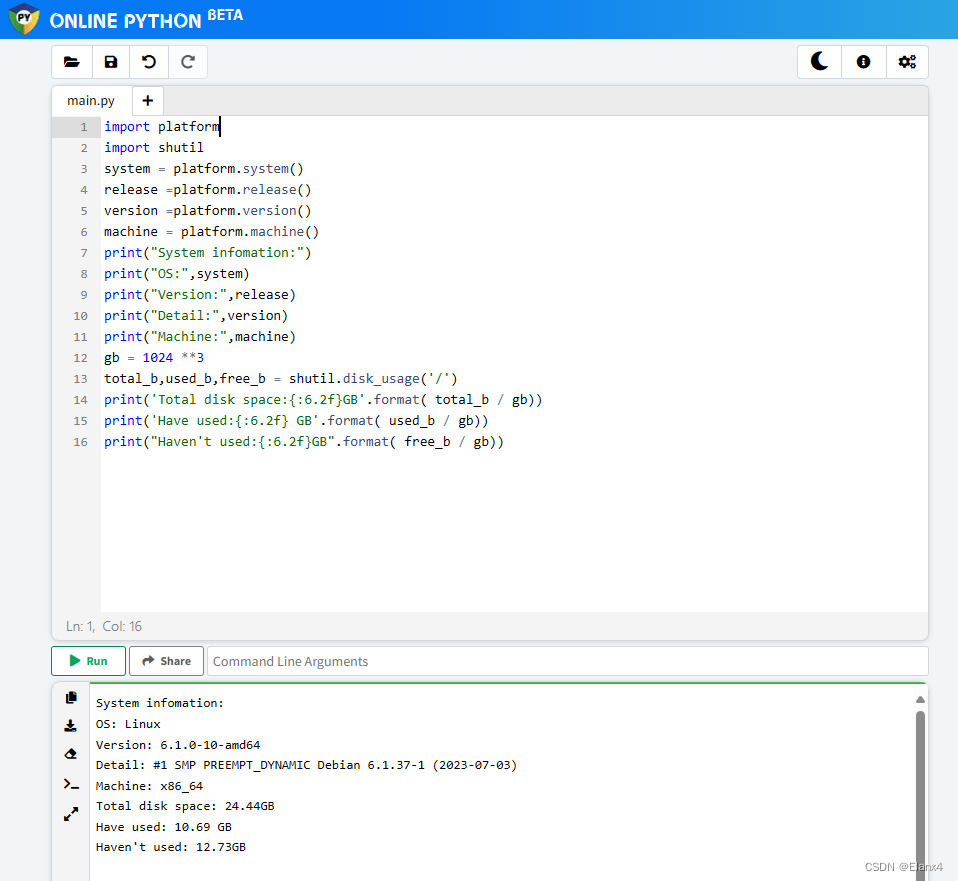This screenshot has height=881, width=958.
Task: Add a new file tab with the plus icon
Action: (x=147, y=101)
